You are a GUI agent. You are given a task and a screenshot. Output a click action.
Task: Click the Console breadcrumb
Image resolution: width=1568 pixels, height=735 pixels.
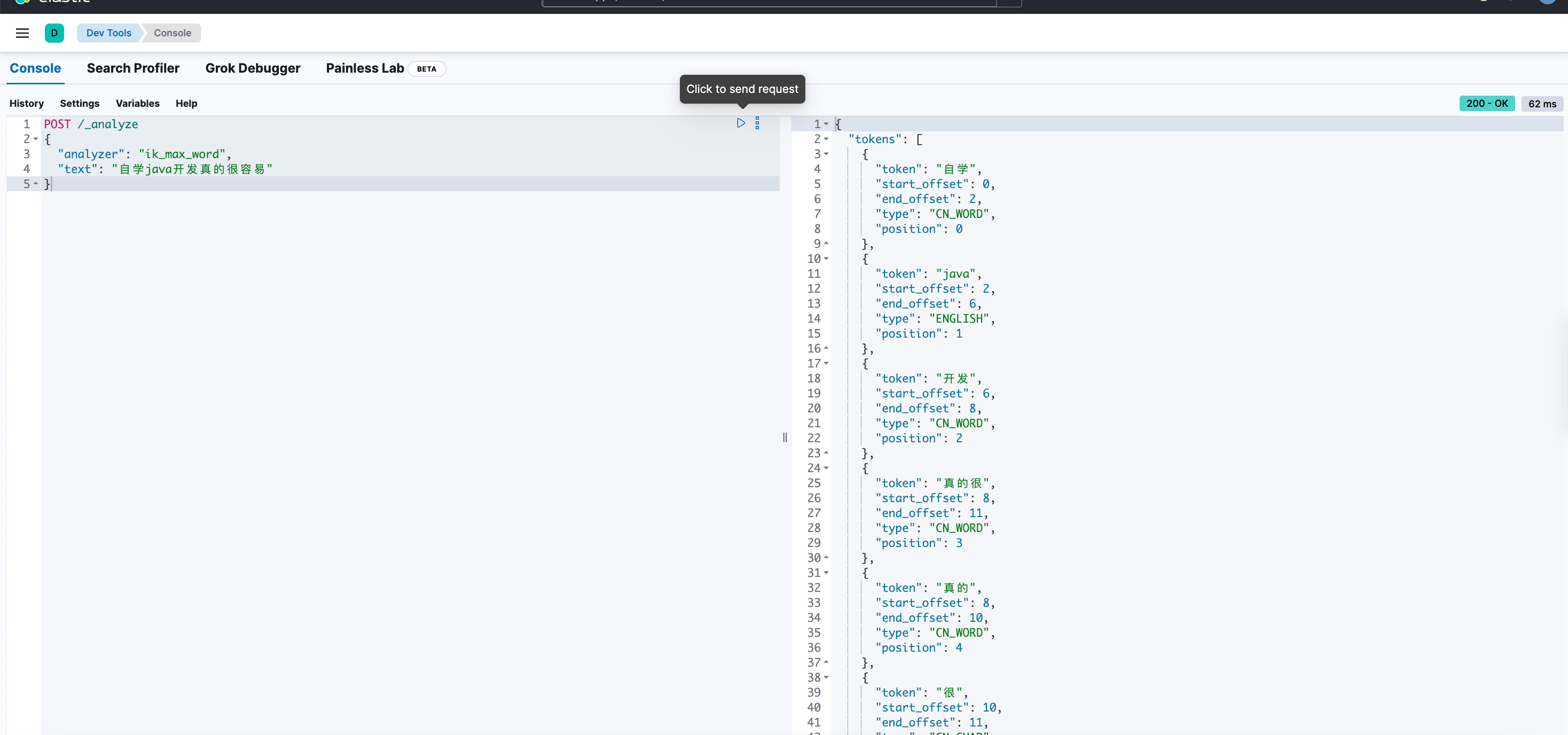tap(173, 33)
